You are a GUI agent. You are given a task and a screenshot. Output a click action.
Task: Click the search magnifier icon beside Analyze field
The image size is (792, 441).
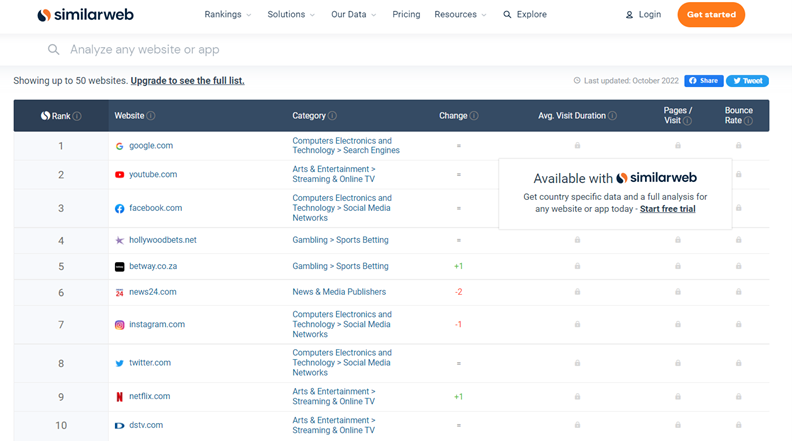click(x=54, y=50)
